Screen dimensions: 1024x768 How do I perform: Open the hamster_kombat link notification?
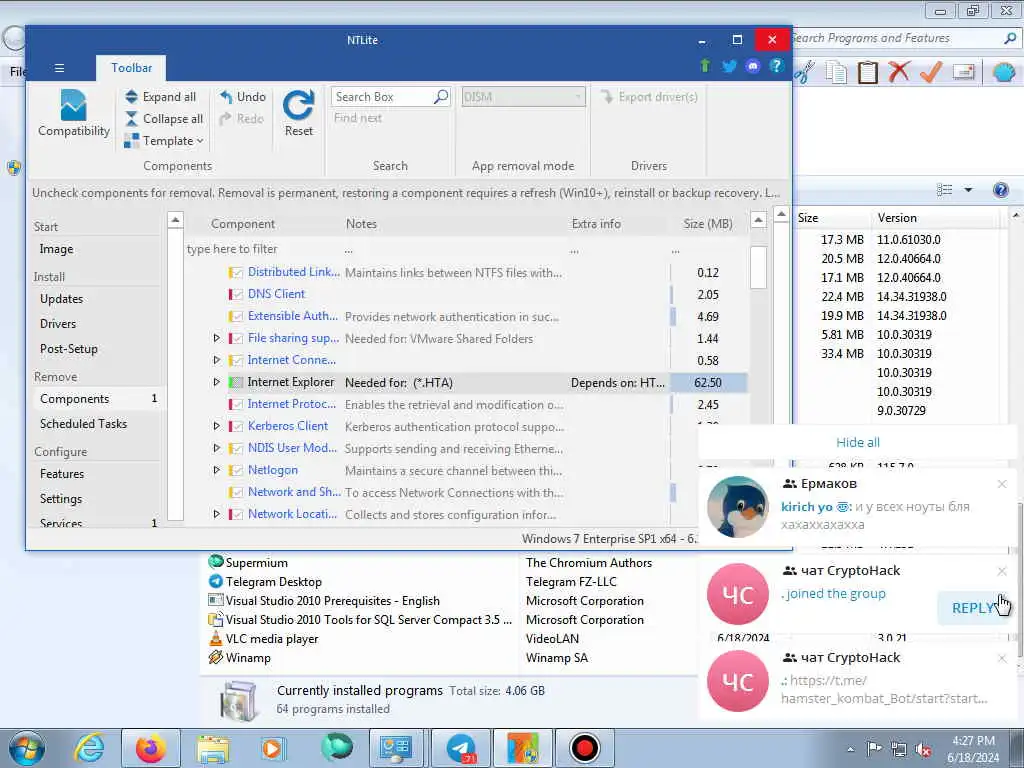pyautogui.click(x=857, y=680)
